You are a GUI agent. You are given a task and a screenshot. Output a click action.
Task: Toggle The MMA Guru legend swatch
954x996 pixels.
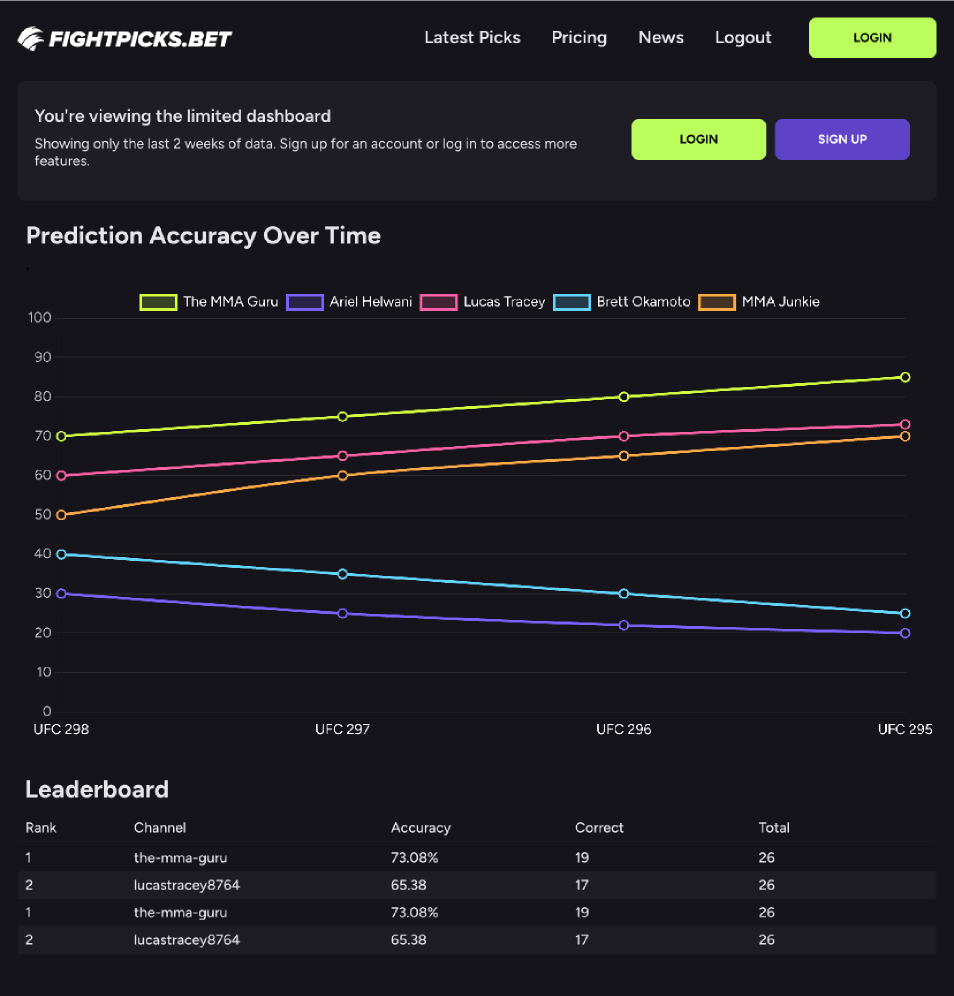[x=158, y=302]
